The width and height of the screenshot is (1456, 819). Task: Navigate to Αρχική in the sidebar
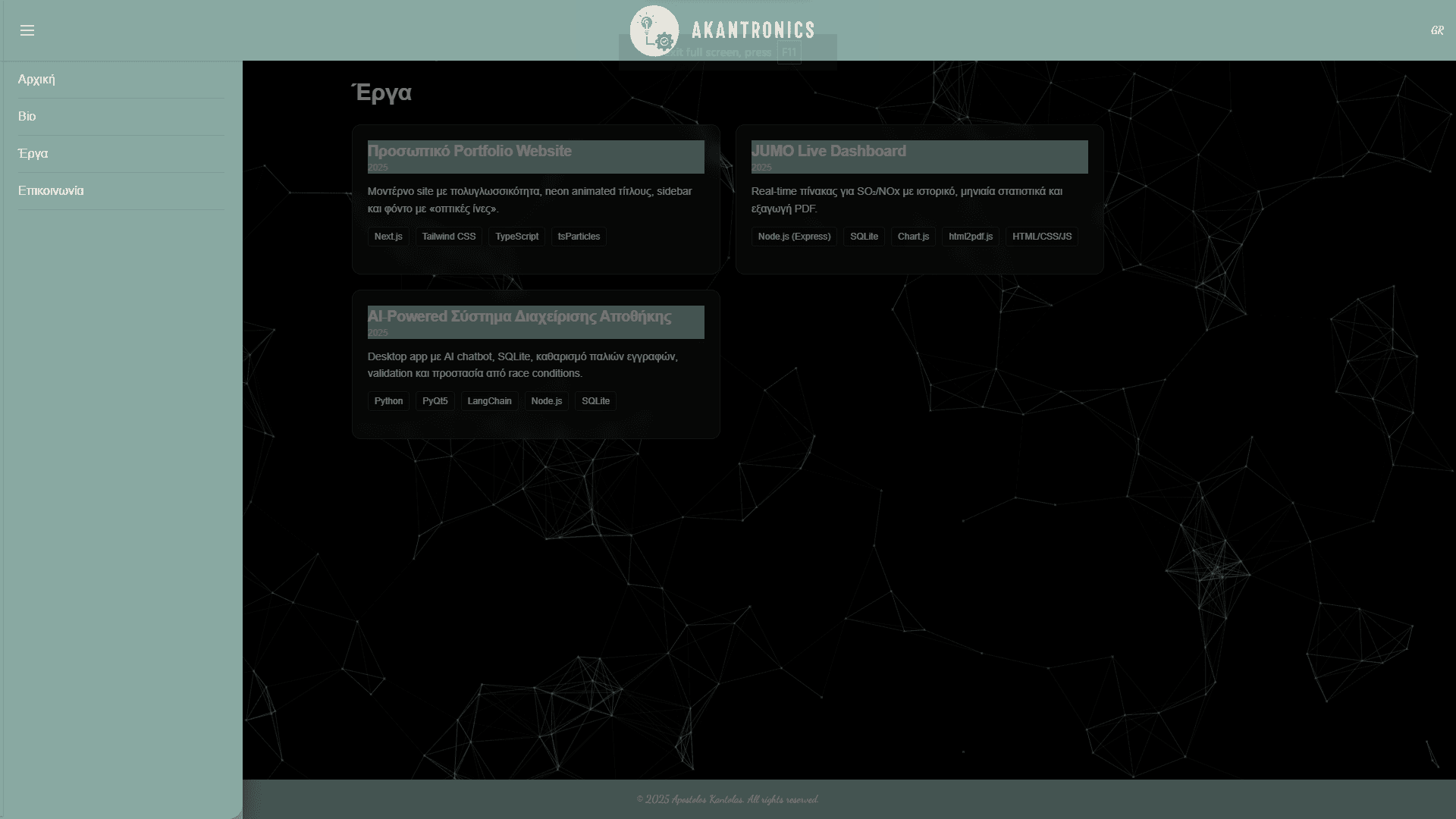coord(36,79)
